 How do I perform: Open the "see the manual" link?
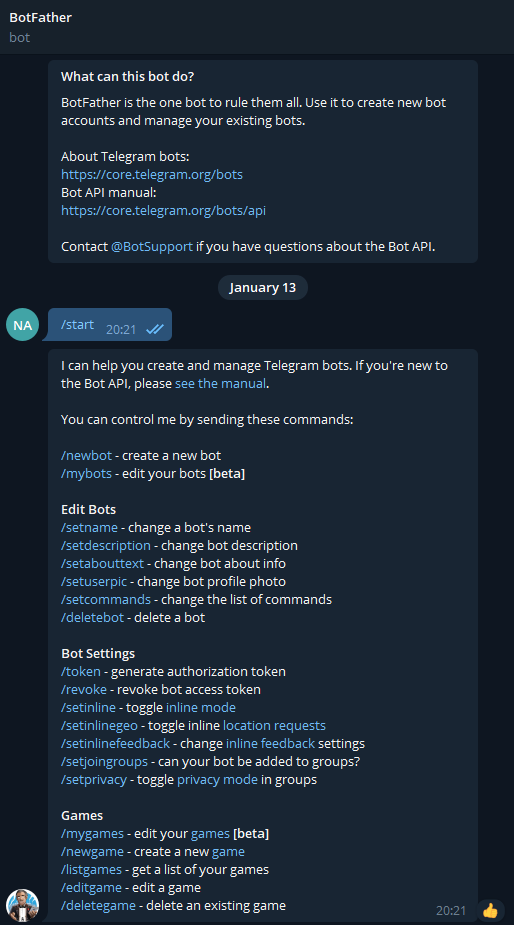coord(220,383)
